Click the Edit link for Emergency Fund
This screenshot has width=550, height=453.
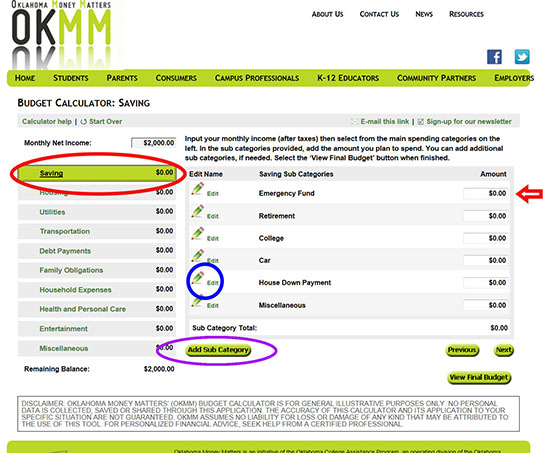click(x=213, y=194)
